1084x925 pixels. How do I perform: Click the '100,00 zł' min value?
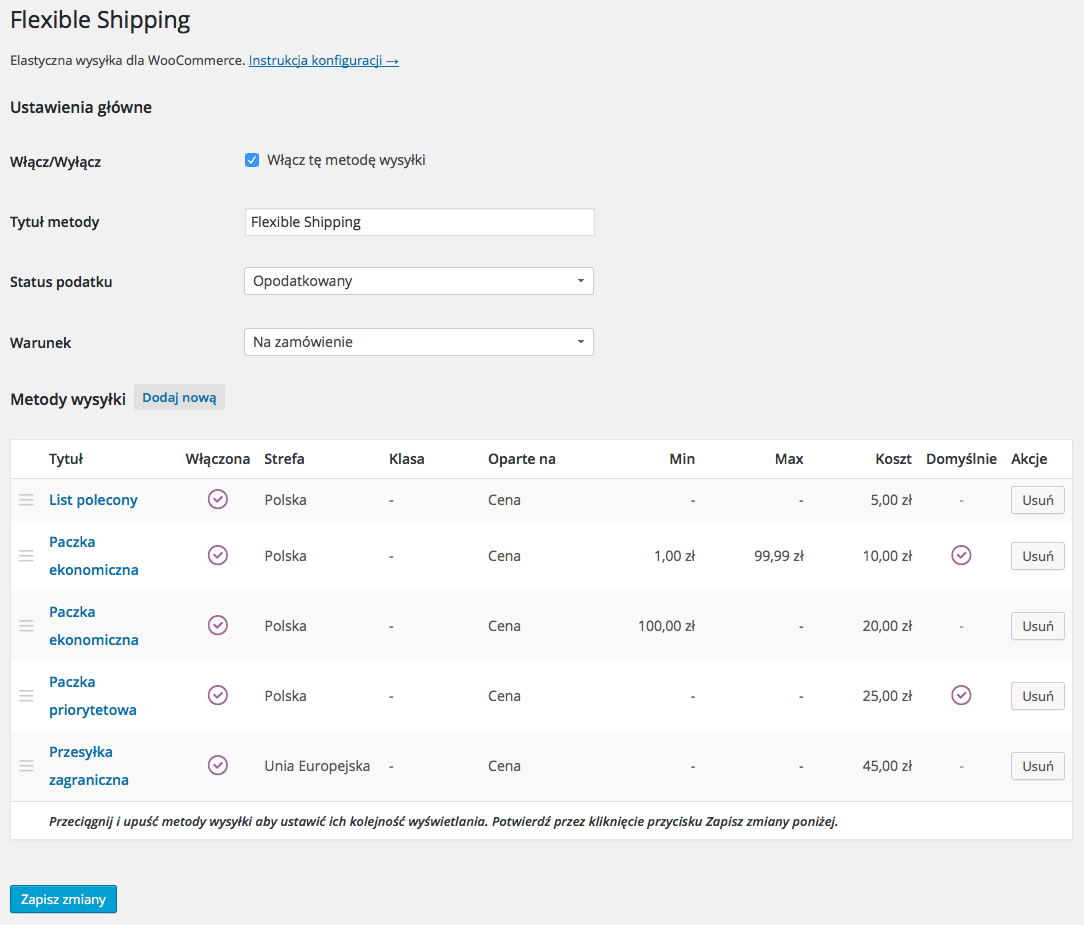(x=666, y=626)
